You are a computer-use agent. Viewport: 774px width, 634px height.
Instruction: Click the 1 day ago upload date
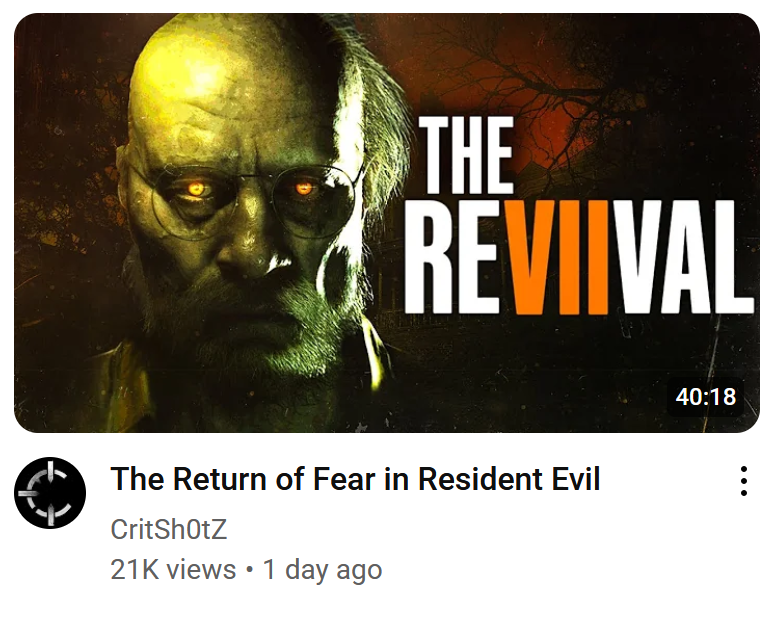[x=322, y=570]
